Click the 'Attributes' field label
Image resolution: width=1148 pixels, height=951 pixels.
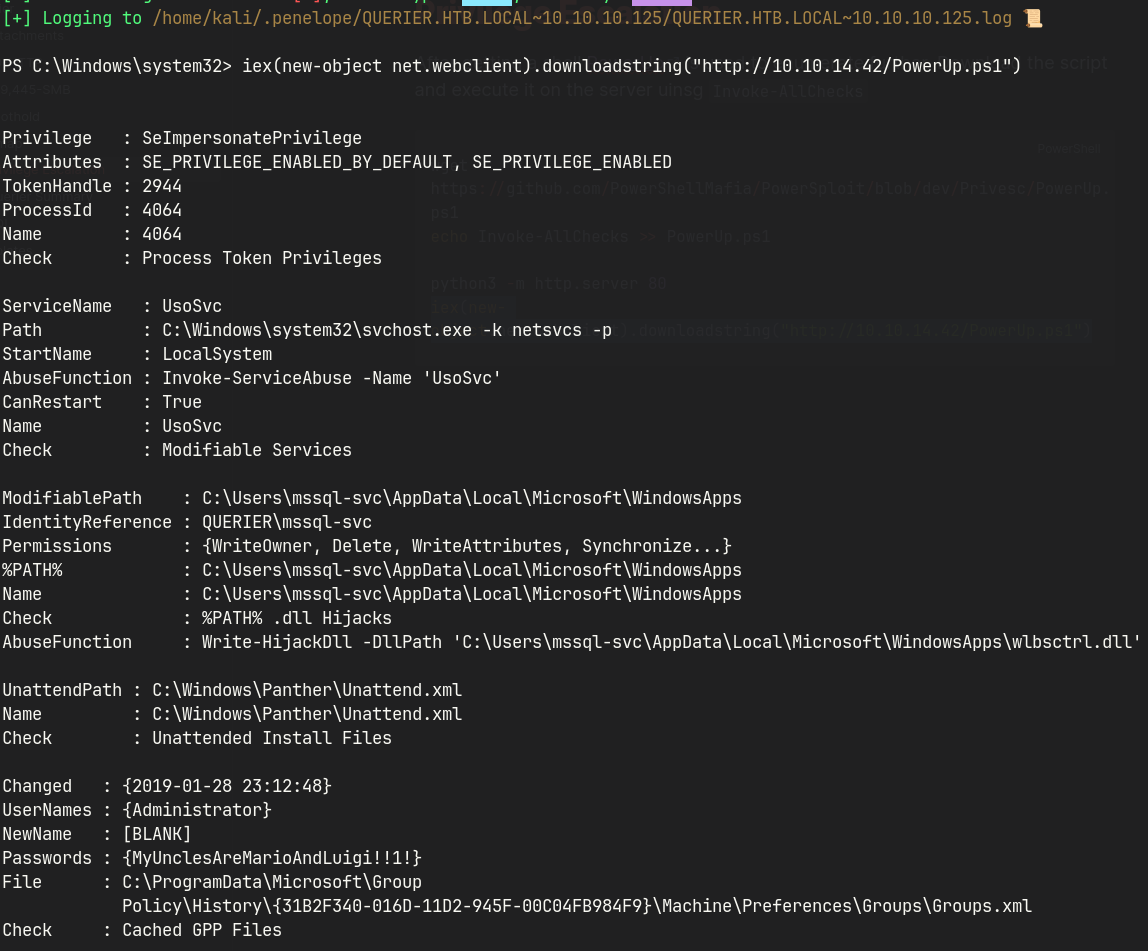pos(52,162)
